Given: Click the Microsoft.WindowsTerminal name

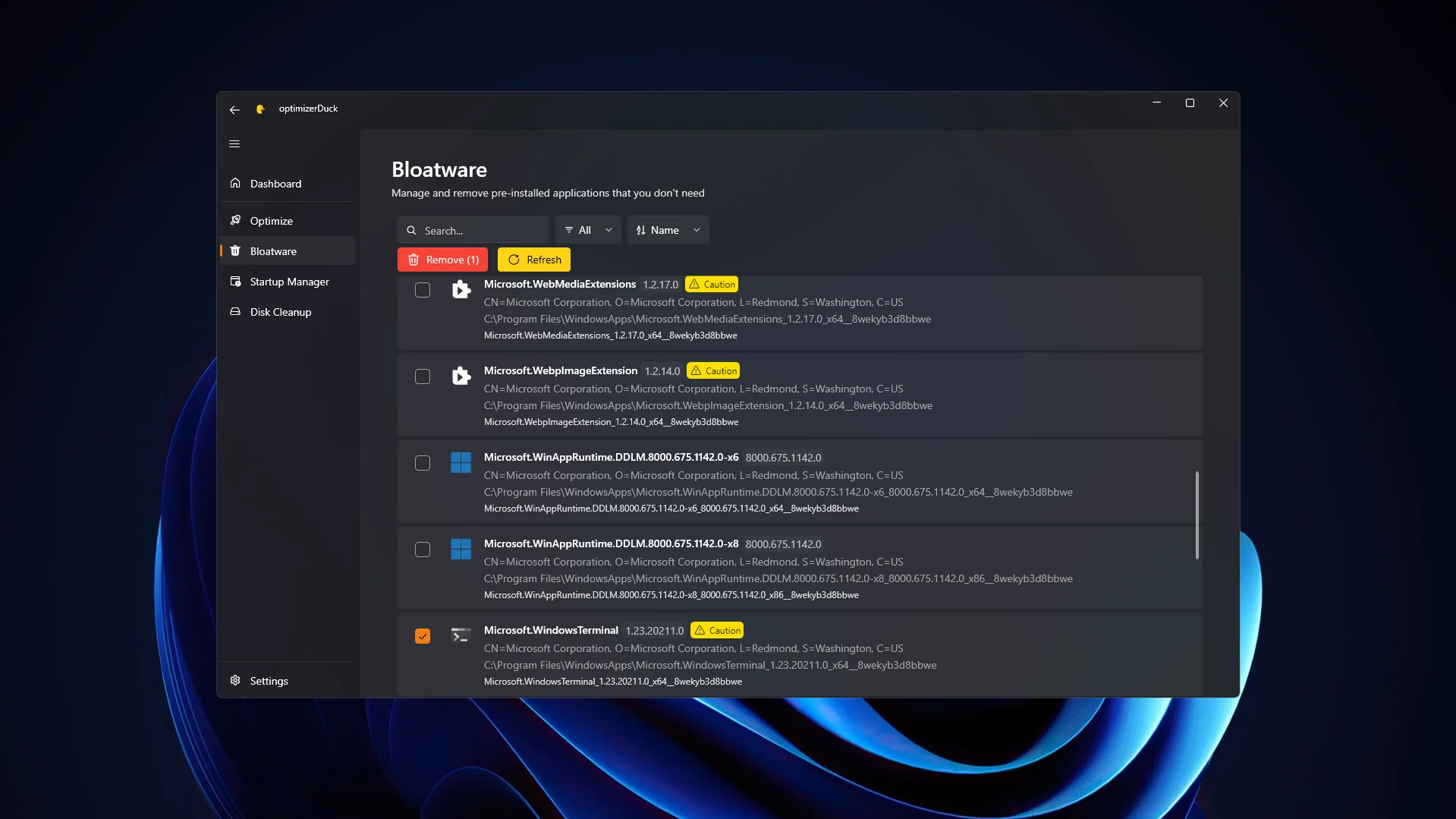Looking at the screenshot, I should (551, 631).
